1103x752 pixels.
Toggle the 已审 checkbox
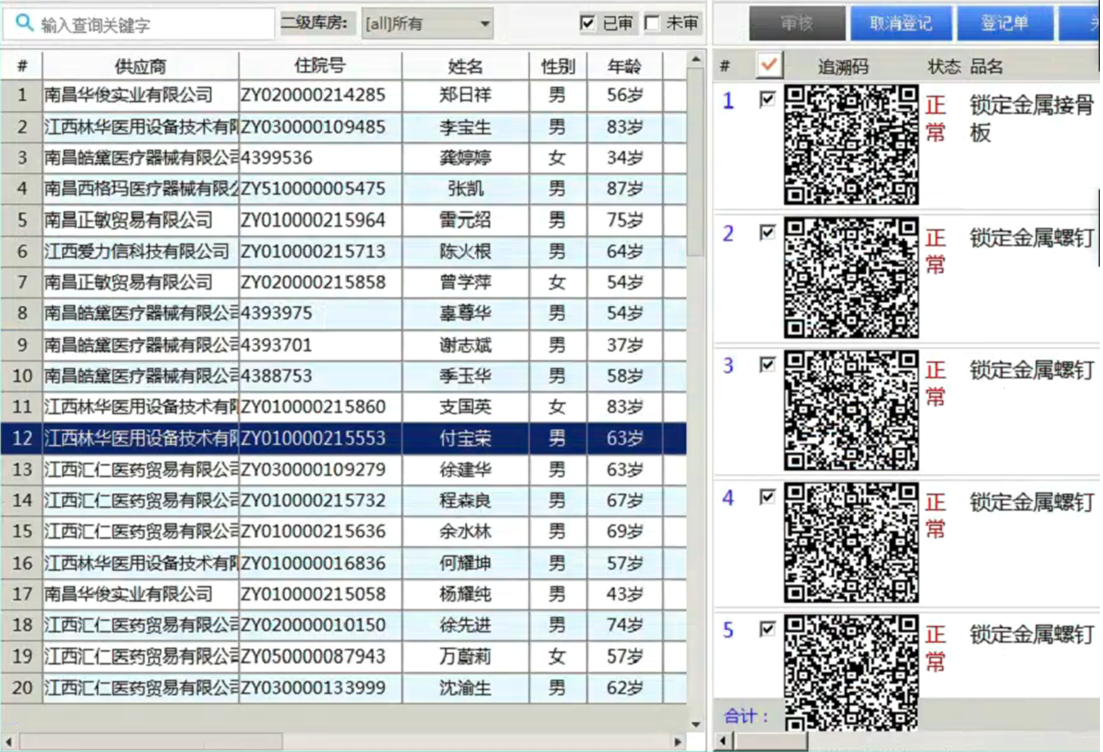[x=587, y=23]
